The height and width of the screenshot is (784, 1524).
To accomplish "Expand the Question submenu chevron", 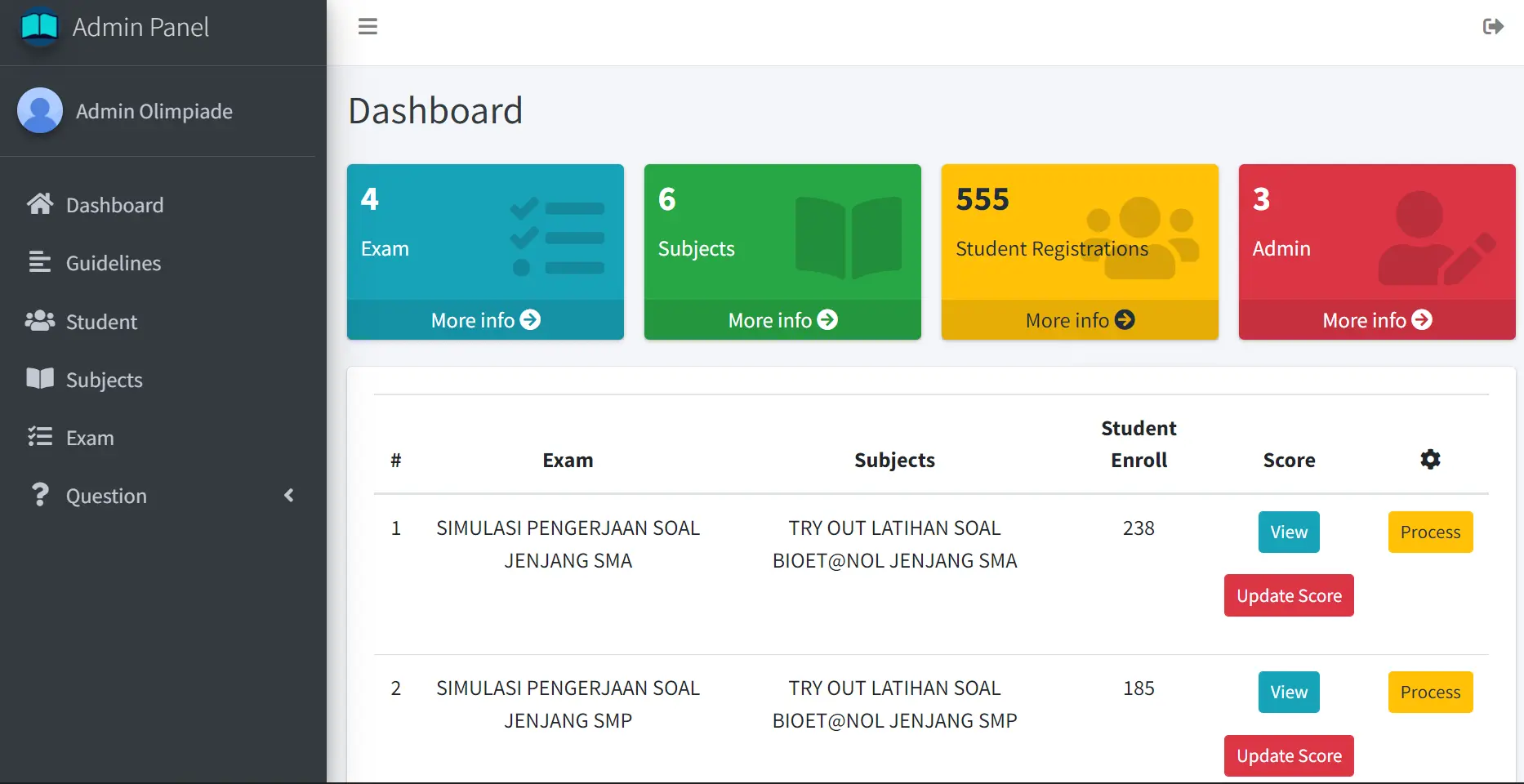I will (288, 495).
